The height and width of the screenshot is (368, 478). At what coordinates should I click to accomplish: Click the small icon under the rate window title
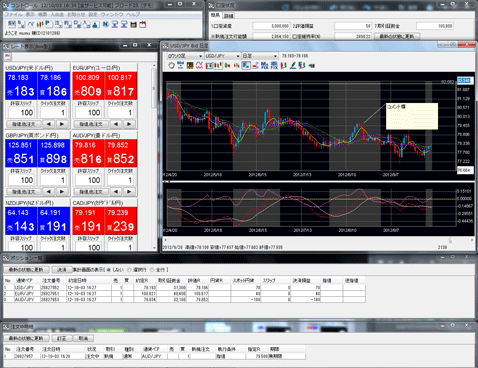coord(7,56)
